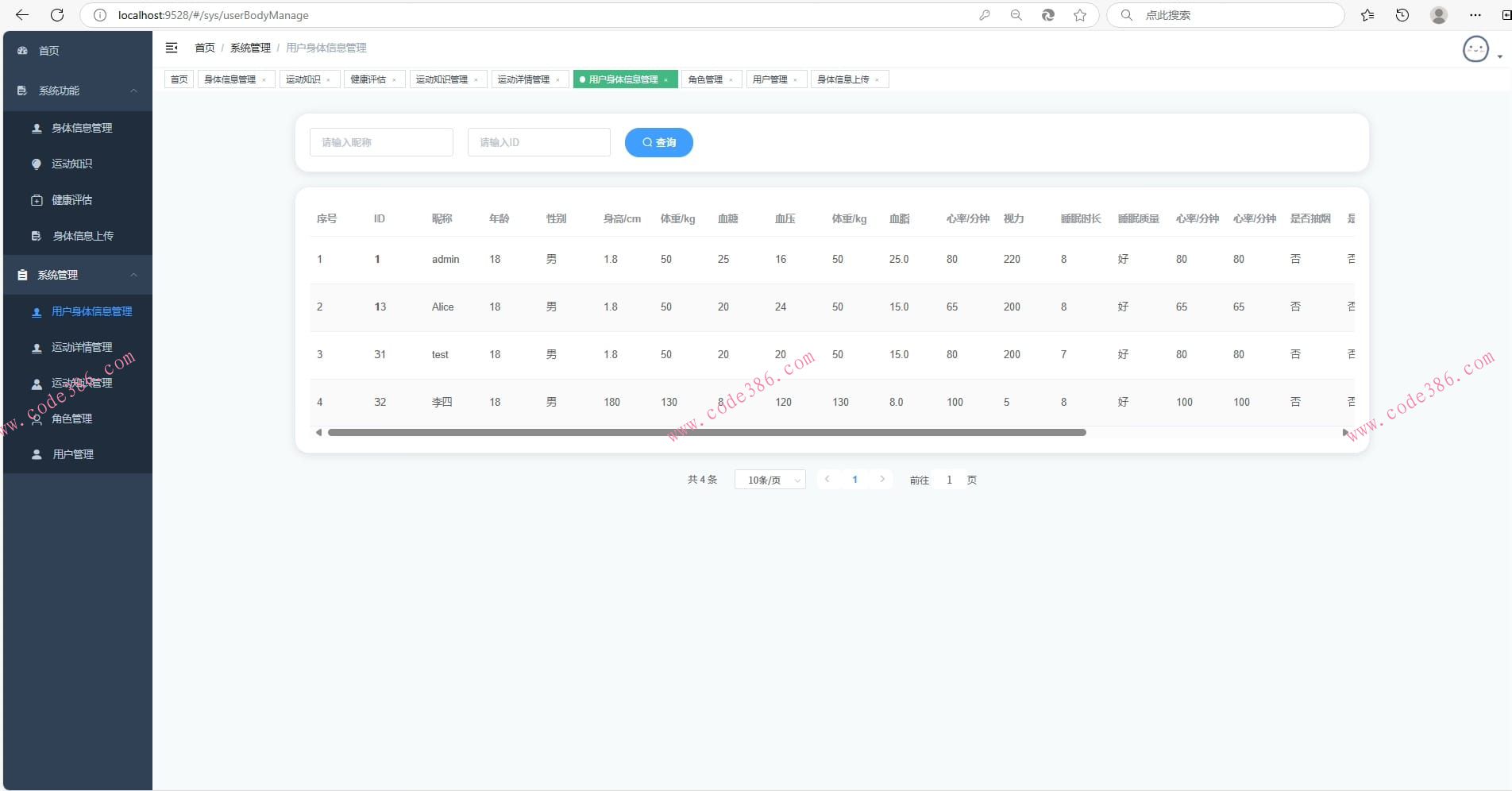Switch to the 健康评估 tab

click(x=368, y=79)
